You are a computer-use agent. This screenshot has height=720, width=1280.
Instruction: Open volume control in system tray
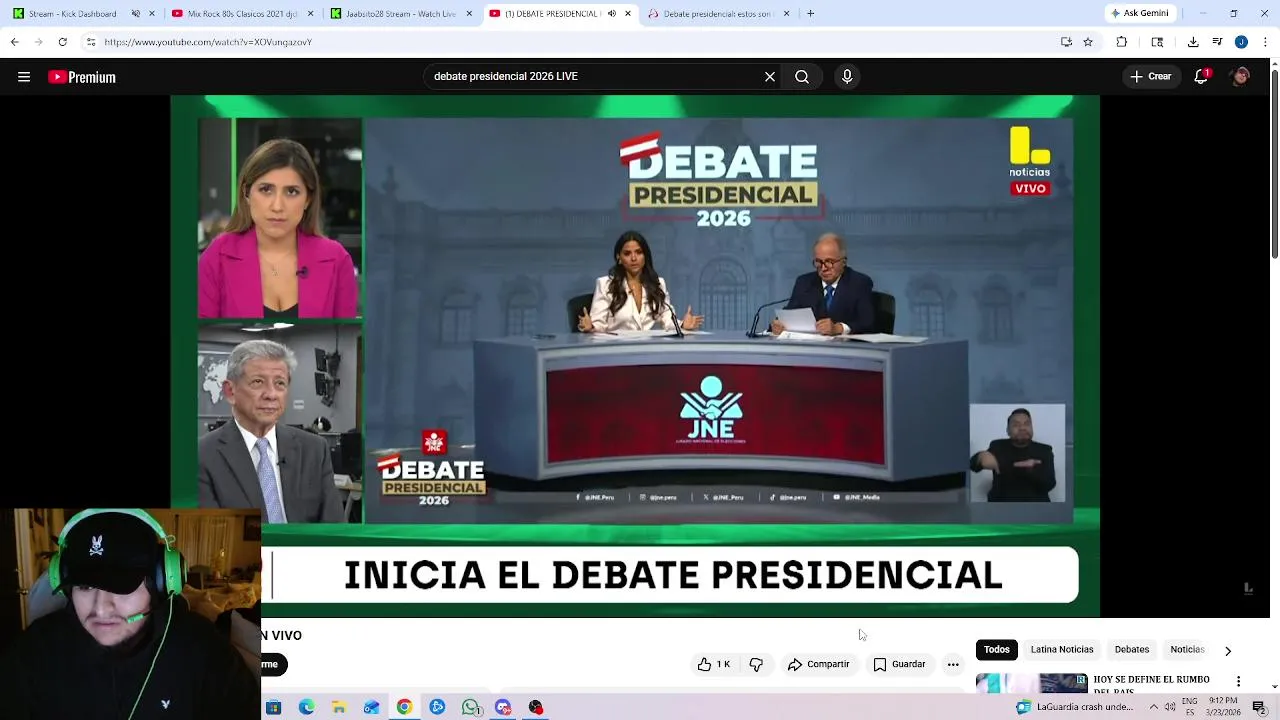(x=1170, y=707)
